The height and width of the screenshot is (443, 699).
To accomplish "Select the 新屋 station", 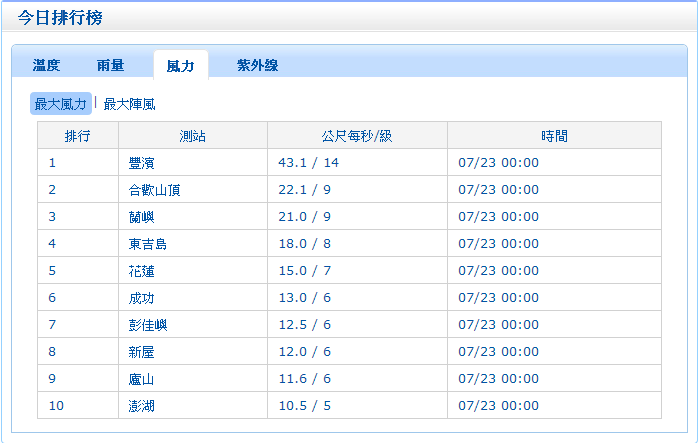I will 141,352.
